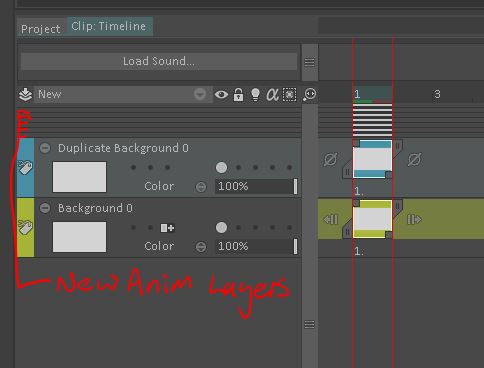Viewport: 484px width, 368px height.
Task: Toggle visibility circle of Background 0
Action: pyautogui.click(x=221, y=228)
